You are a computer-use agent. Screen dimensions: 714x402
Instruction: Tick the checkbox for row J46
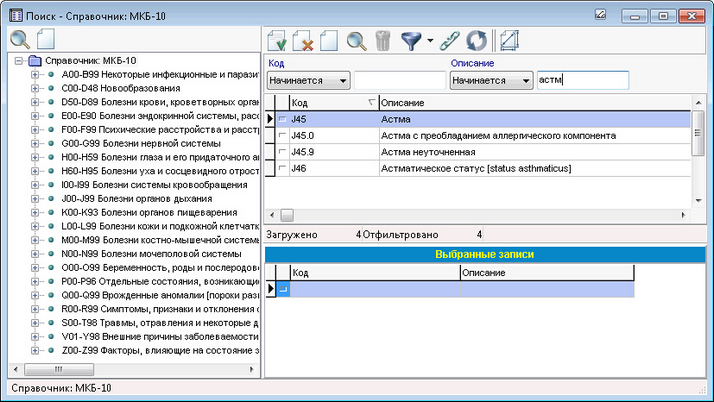(282, 168)
